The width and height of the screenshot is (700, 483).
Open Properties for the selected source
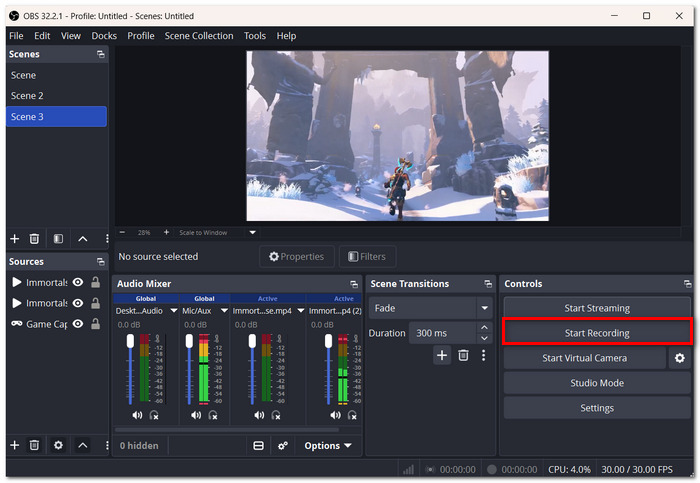[296, 257]
